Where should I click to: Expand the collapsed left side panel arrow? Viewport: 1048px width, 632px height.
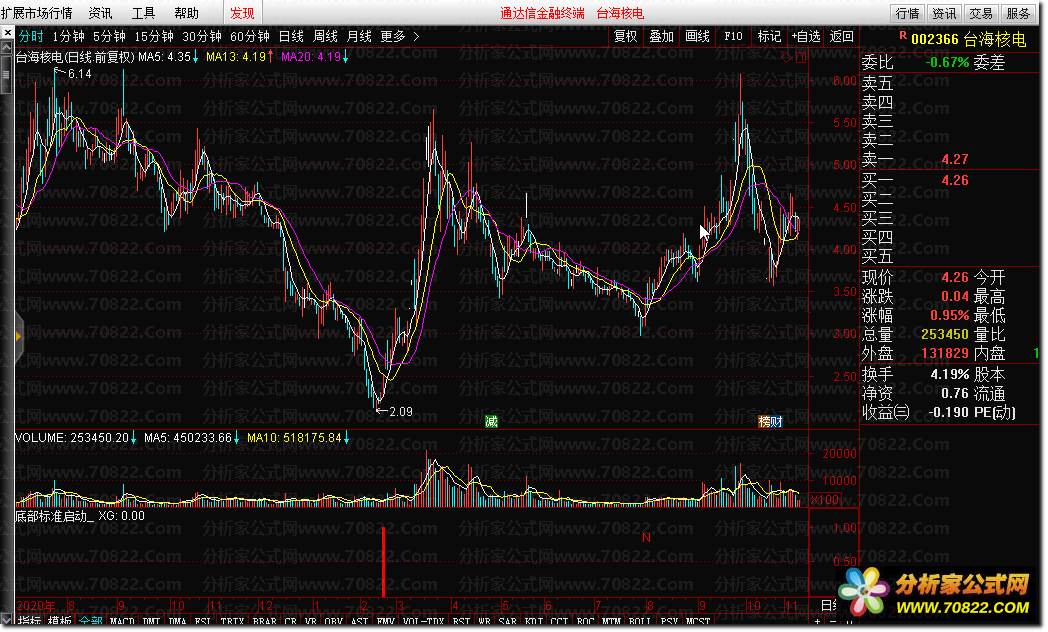(x=19, y=337)
